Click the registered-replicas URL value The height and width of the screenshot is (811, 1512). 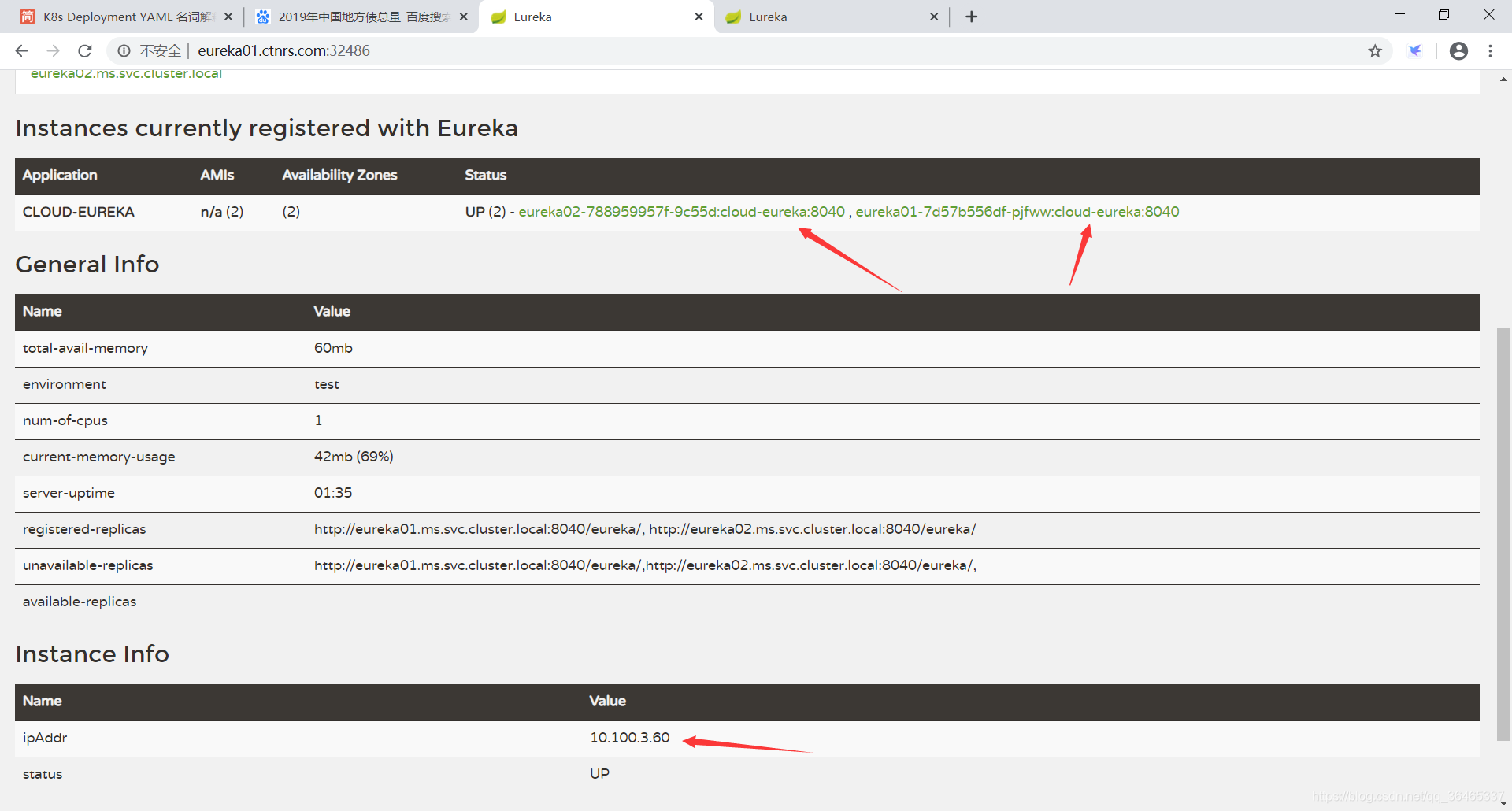(x=645, y=529)
